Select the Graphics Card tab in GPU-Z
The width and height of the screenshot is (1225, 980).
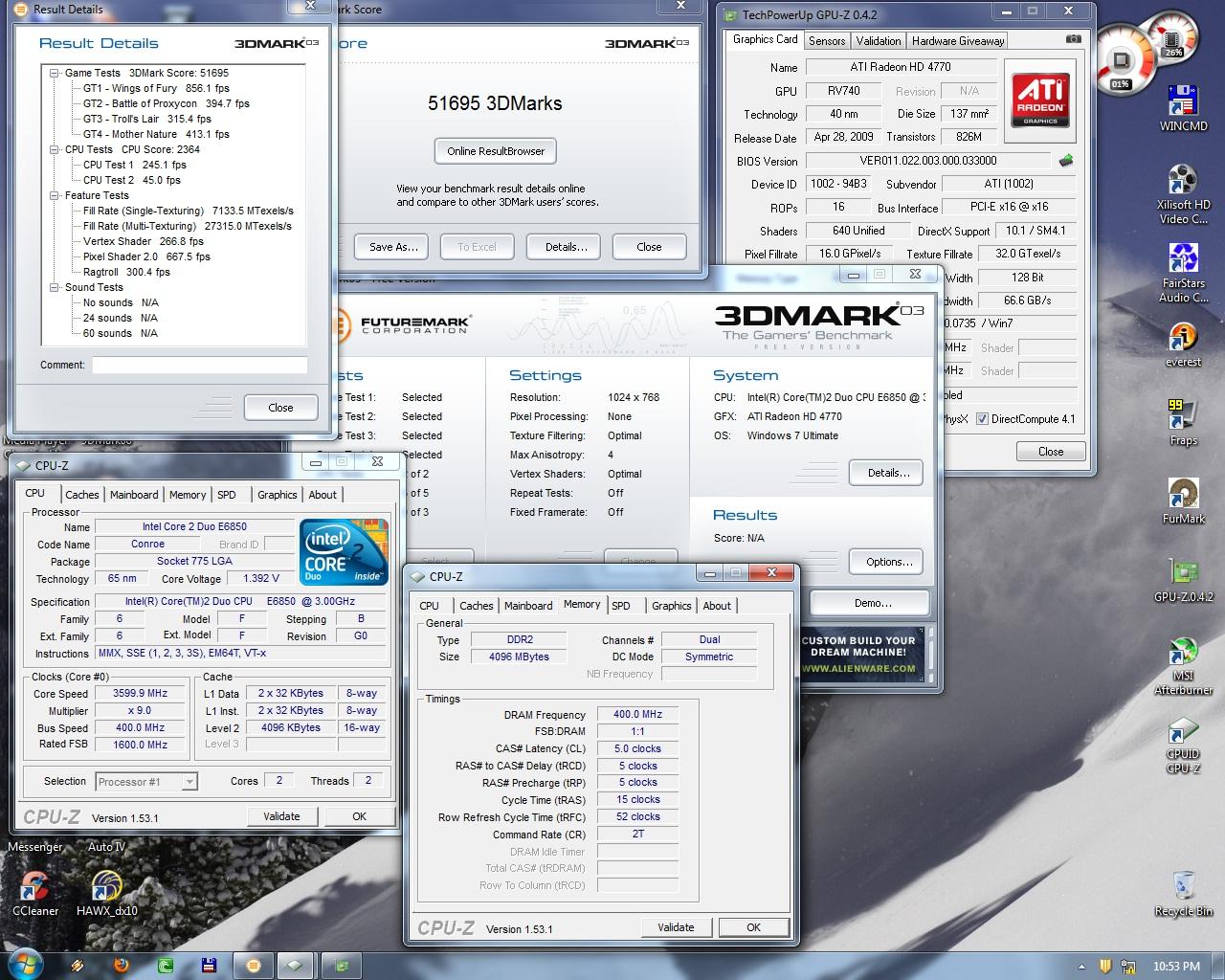pyautogui.click(x=765, y=39)
